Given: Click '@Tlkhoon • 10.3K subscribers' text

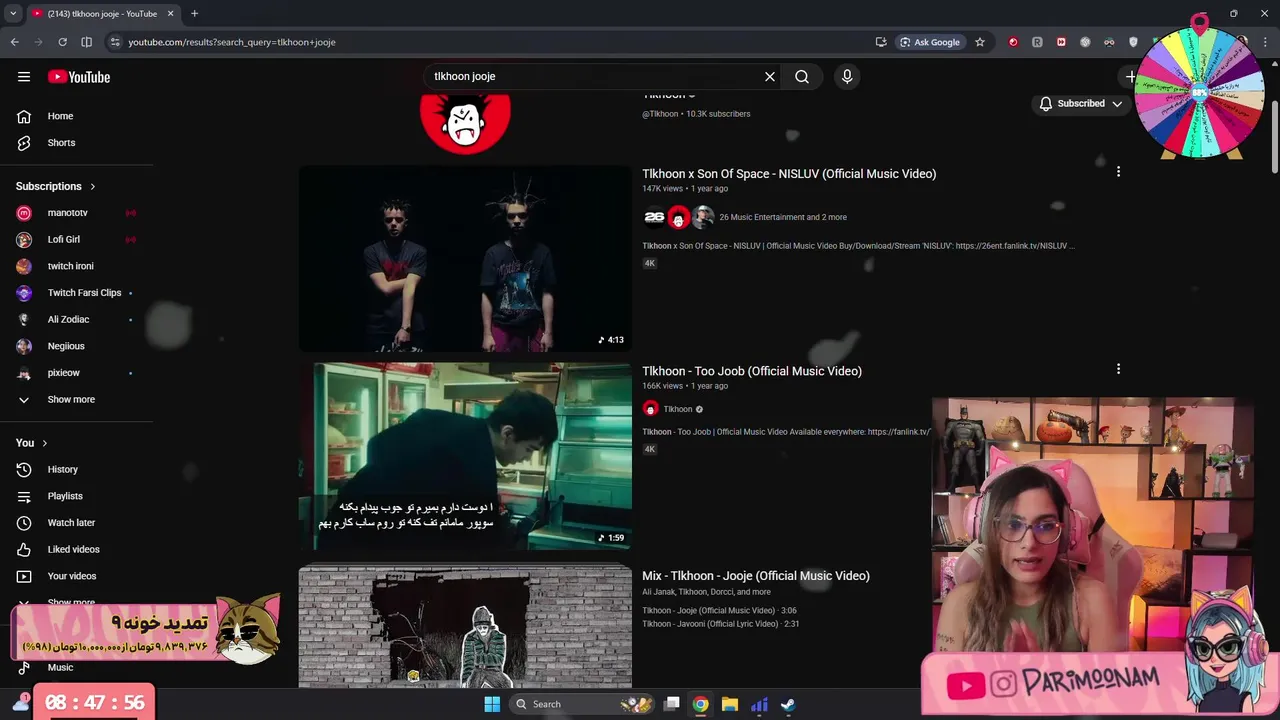Looking at the screenshot, I should point(696,114).
